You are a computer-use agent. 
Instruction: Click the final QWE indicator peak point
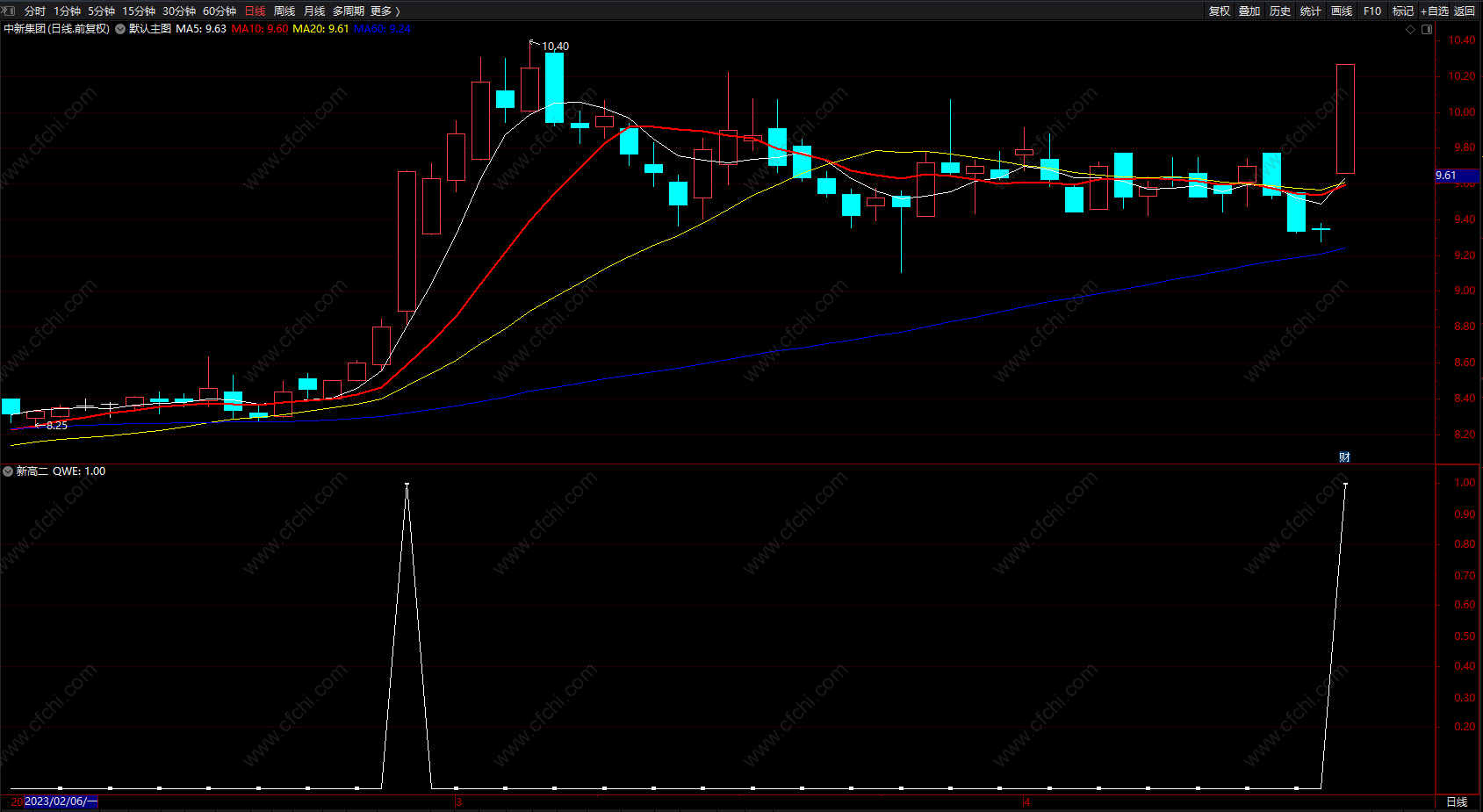[x=1345, y=484]
